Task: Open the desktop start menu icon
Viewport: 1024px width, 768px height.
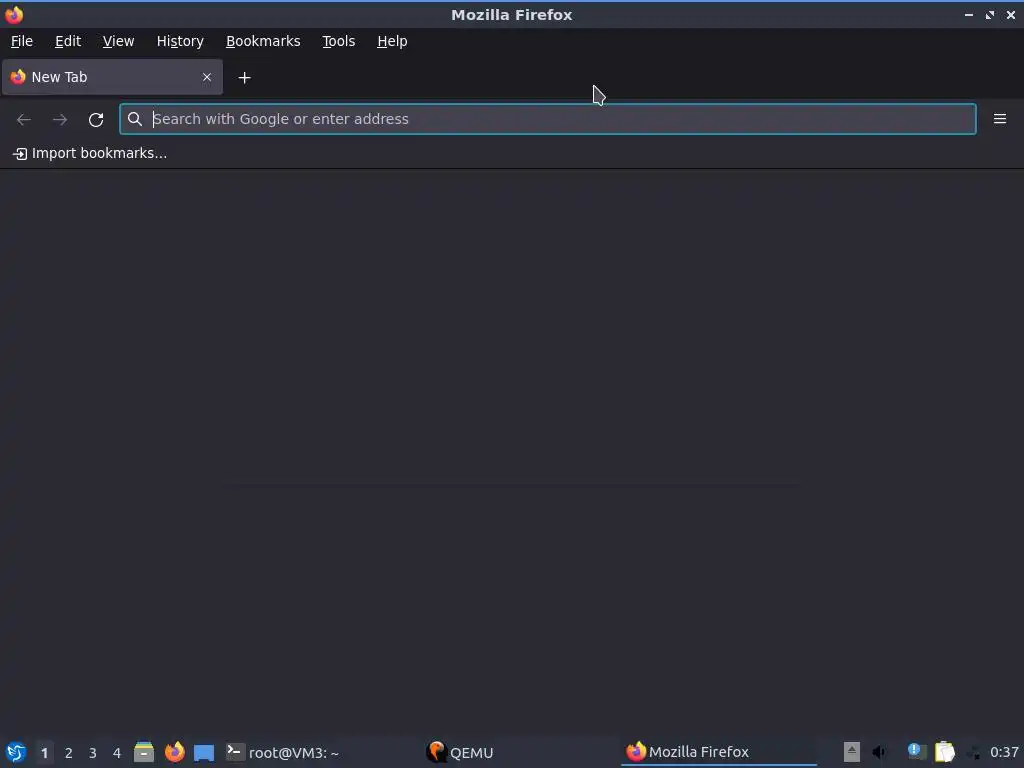Action: (16, 752)
